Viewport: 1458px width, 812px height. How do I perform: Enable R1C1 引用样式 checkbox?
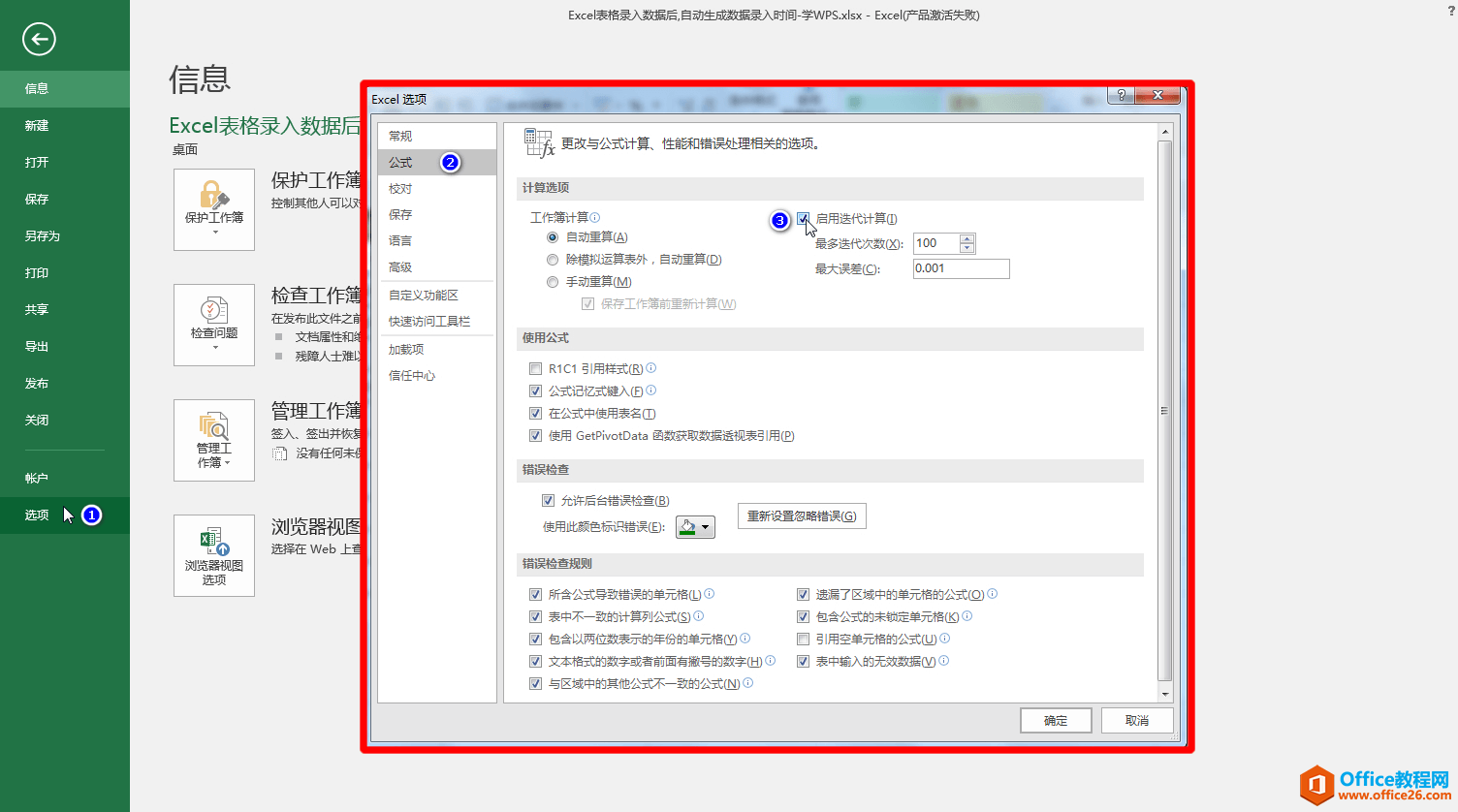(x=535, y=369)
